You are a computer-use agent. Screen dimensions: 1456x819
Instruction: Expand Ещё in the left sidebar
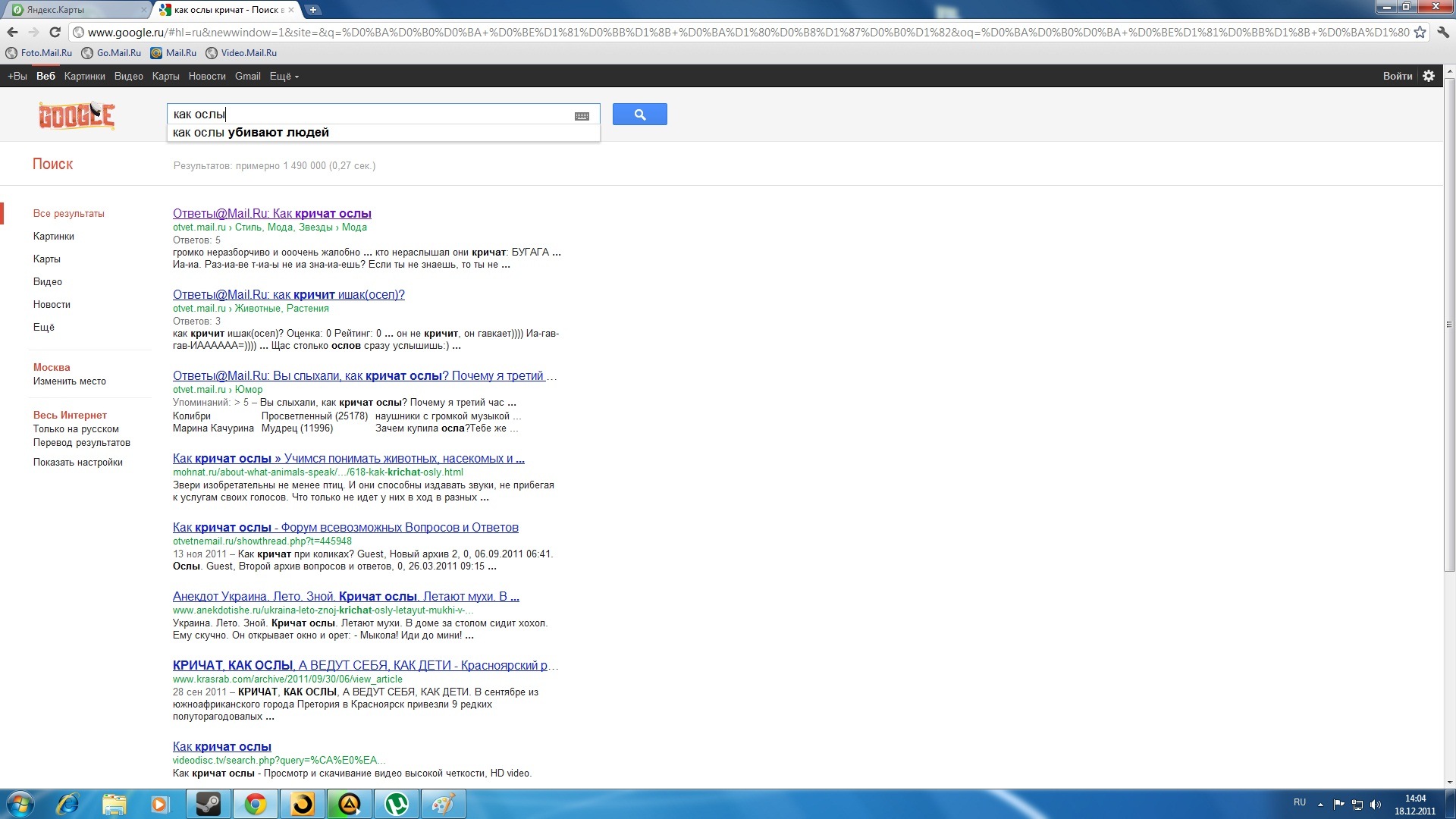pyautogui.click(x=44, y=327)
